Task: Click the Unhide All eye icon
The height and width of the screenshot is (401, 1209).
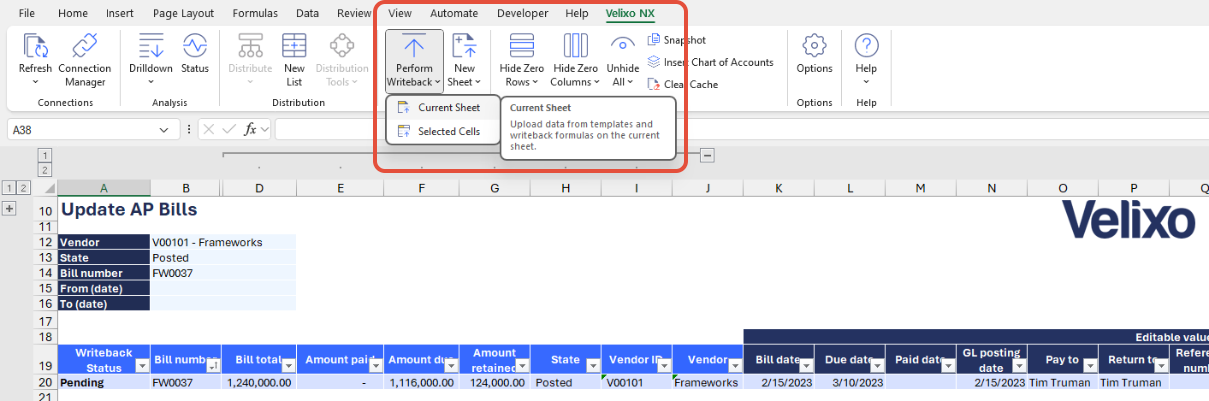Action: coord(623,46)
